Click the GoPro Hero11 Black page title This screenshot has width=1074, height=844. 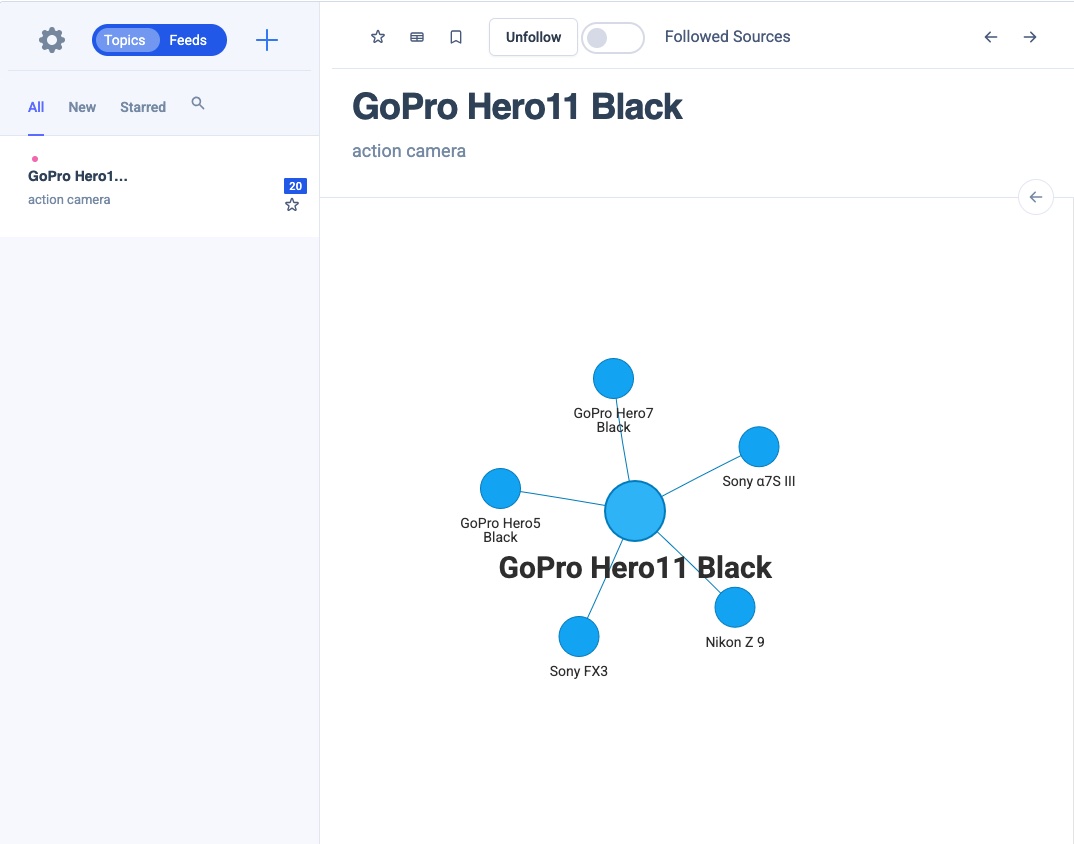point(517,107)
